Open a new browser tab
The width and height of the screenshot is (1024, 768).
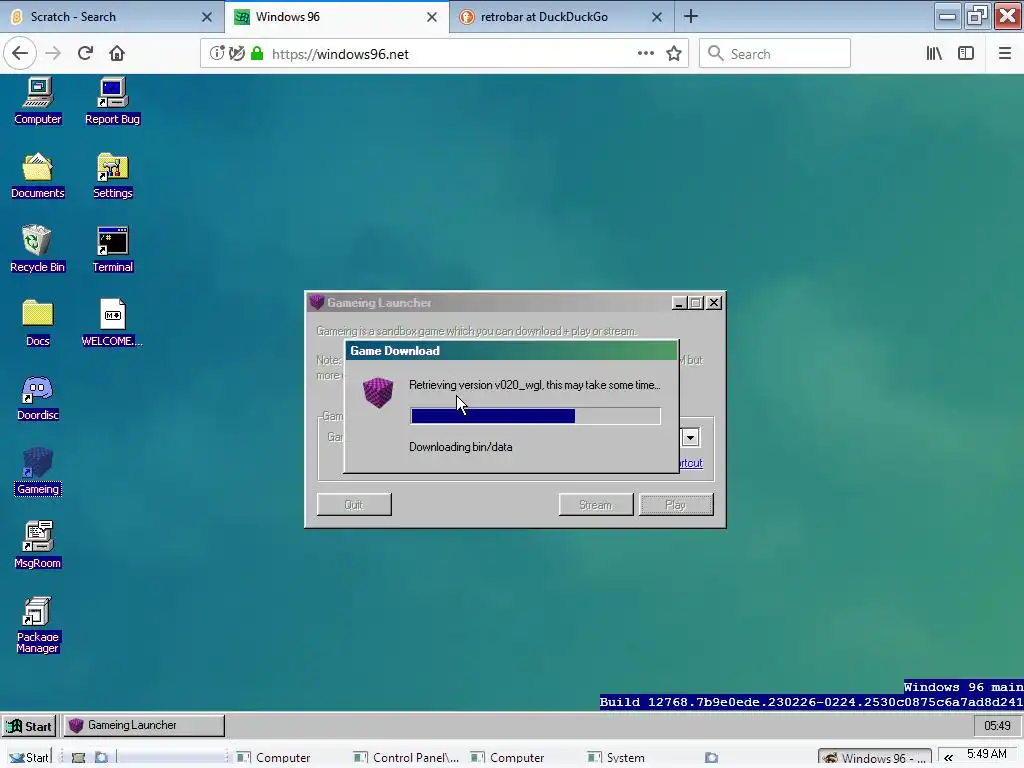(x=691, y=16)
